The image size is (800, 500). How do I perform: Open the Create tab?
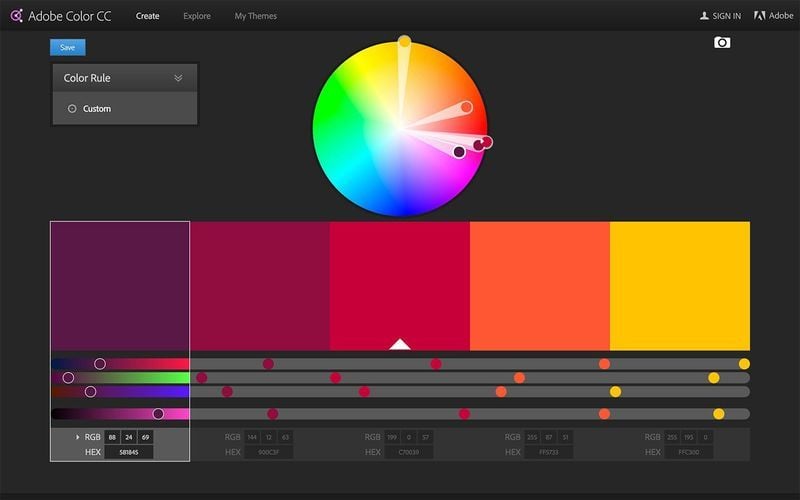point(147,16)
